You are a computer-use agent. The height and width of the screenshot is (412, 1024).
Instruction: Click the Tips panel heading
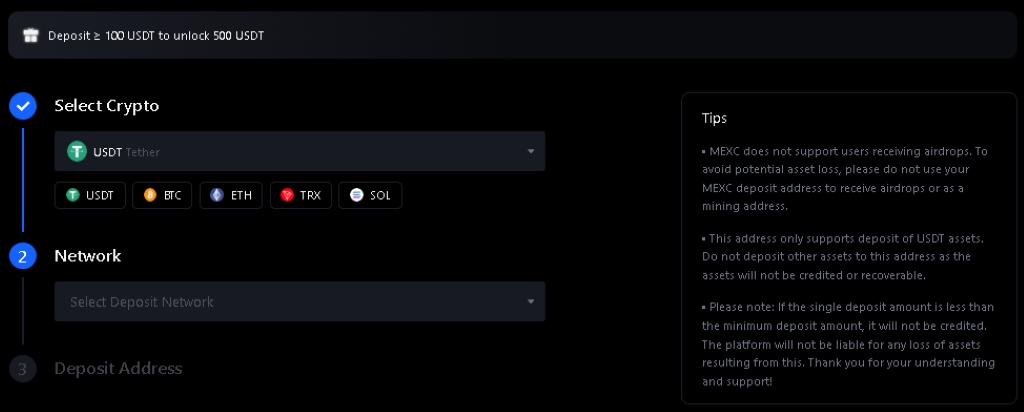pos(714,118)
